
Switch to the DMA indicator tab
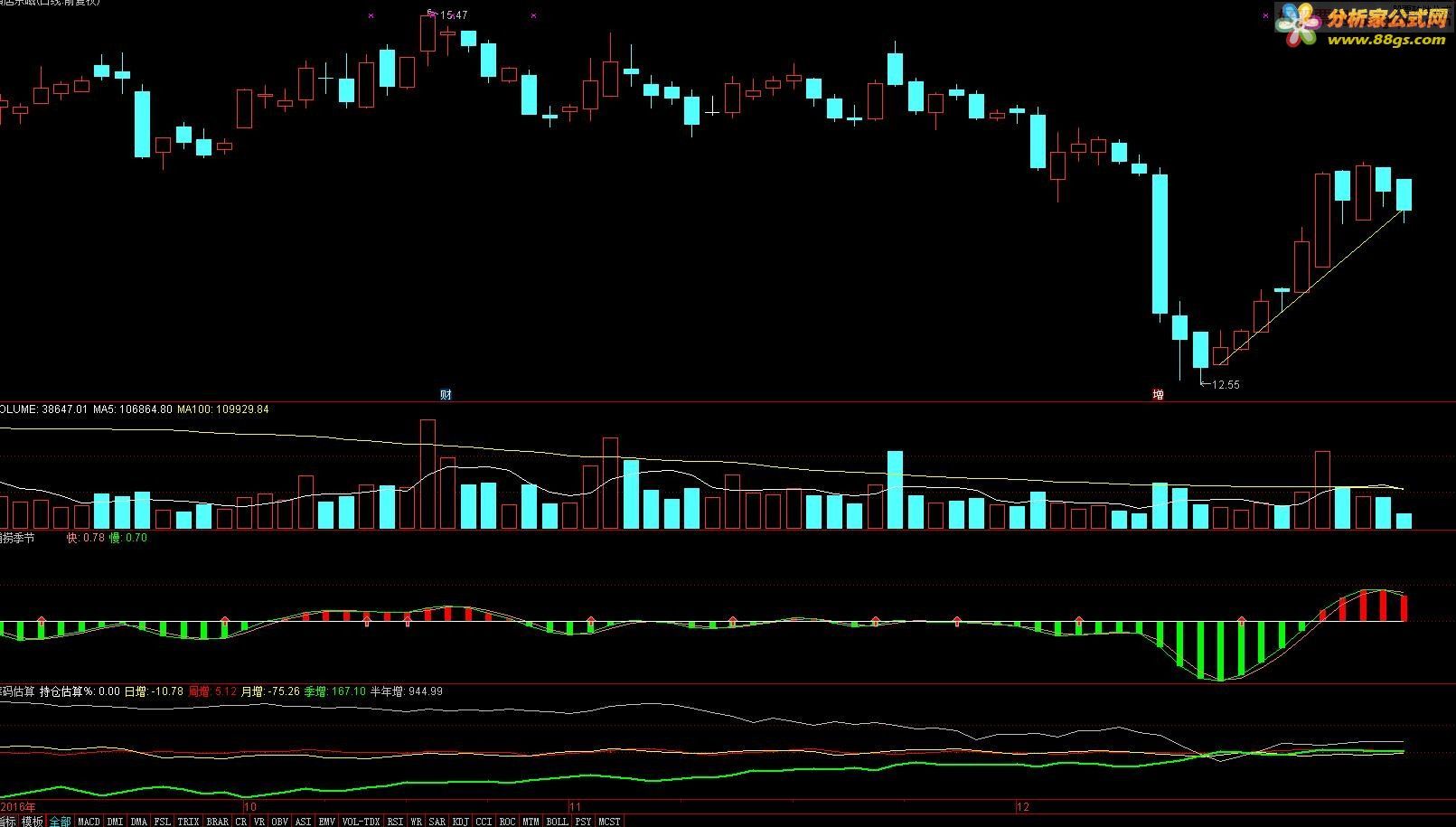[x=138, y=822]
